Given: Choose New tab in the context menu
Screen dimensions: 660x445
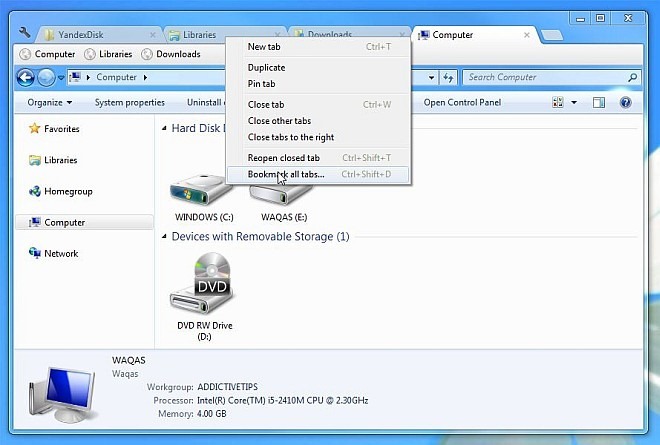Looking at the screenshot, I should [319, 47].
